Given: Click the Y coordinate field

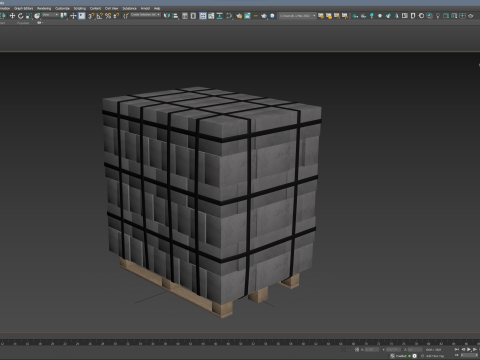Looking at the screenshot, I should point(393,350).
